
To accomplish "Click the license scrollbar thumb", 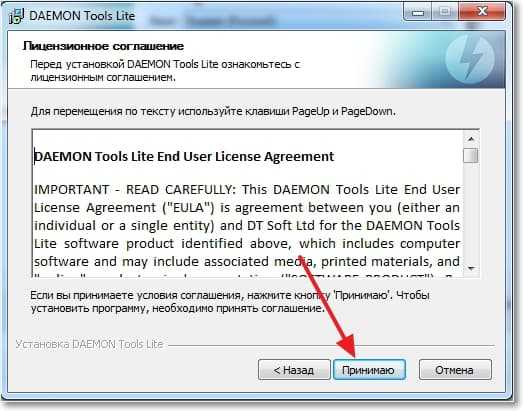I will pyautogui.click(x=471, y=155).
